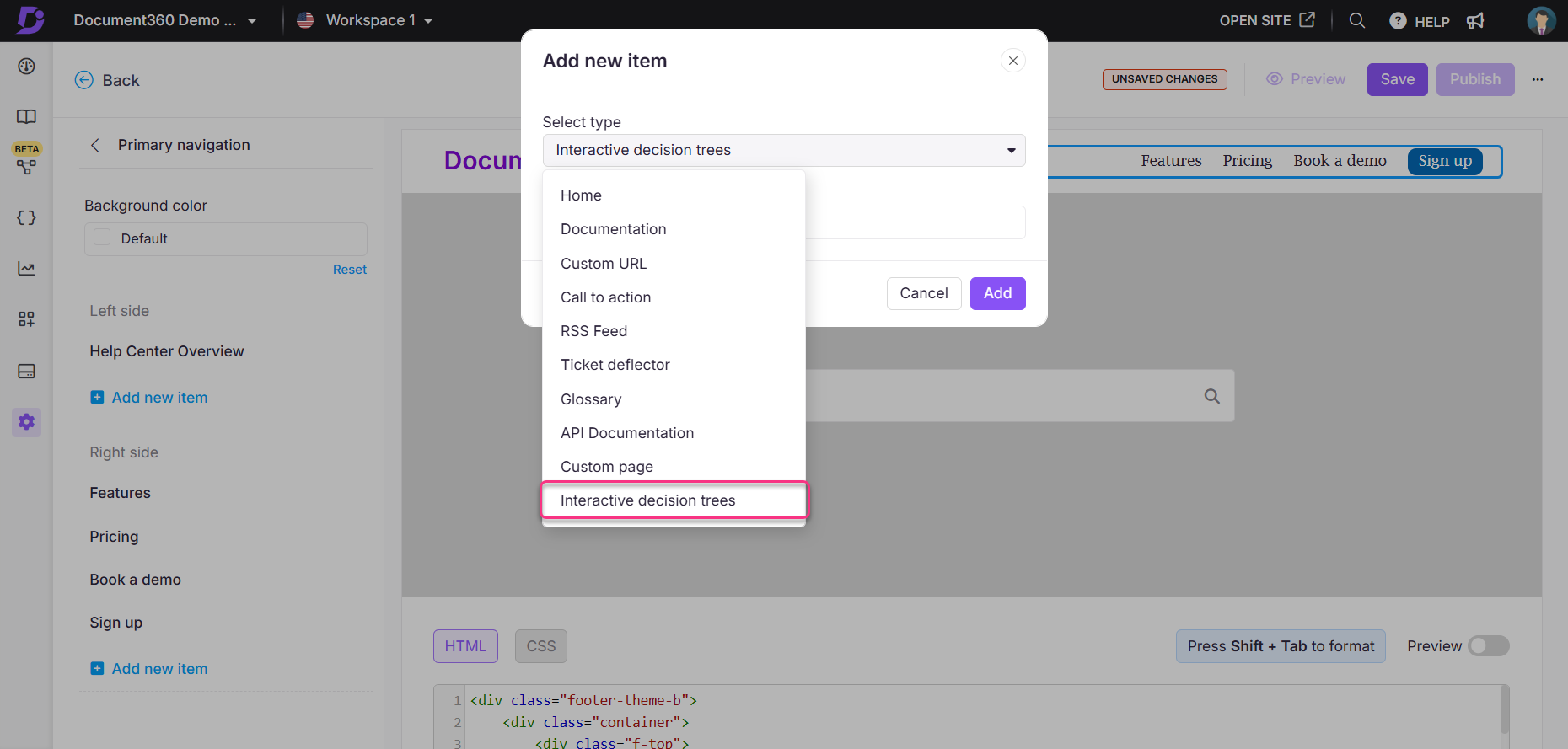Viewport: 1568px width, 749px height.
Task: Click Features link in navigation preview
Action: tap(1171, 161)
